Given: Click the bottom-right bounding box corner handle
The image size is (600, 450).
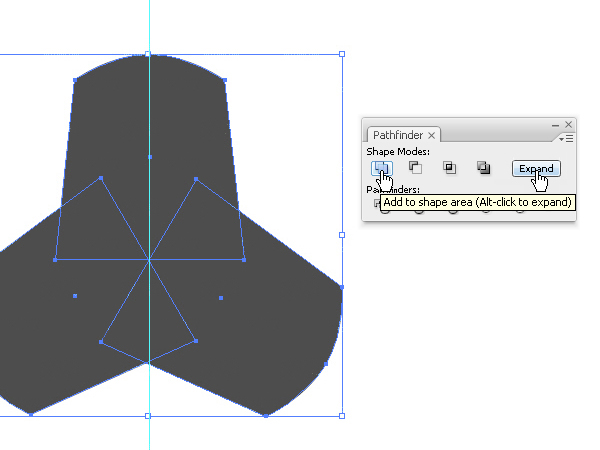Looking at the screenshot, I should point(342,415).
